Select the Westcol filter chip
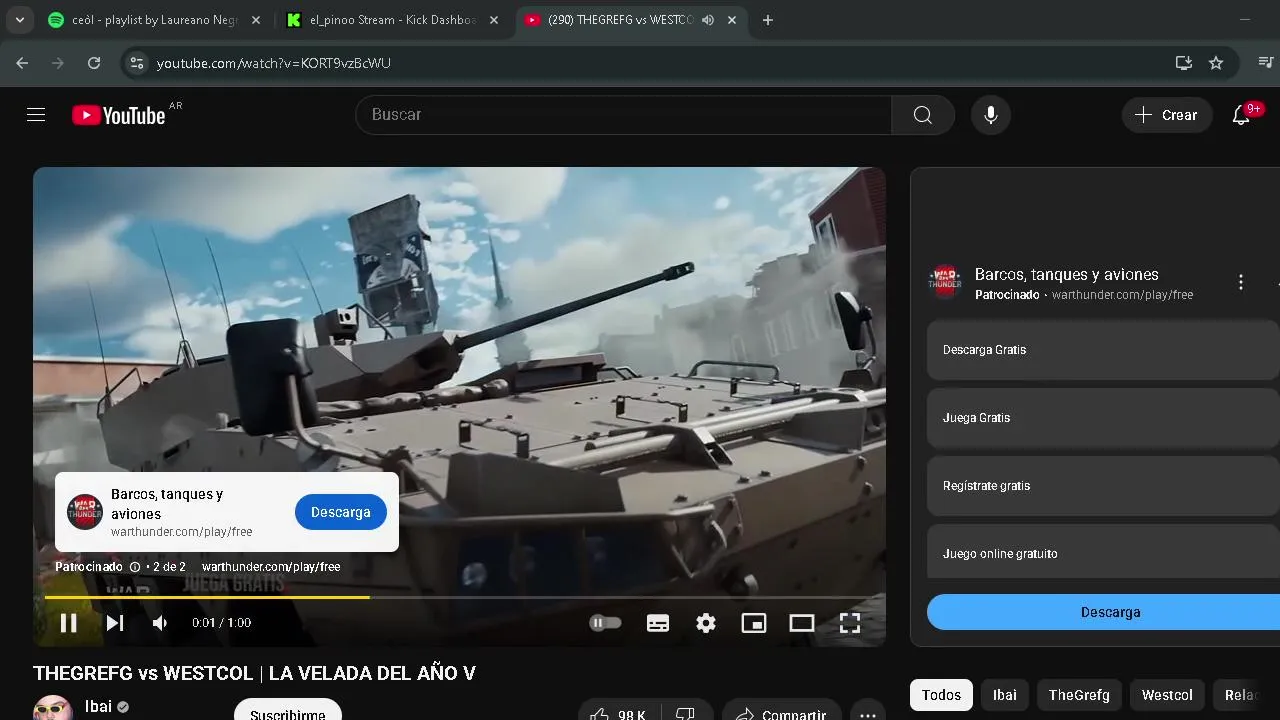This screenshot has height=720, width=1280. [1167, 695]
